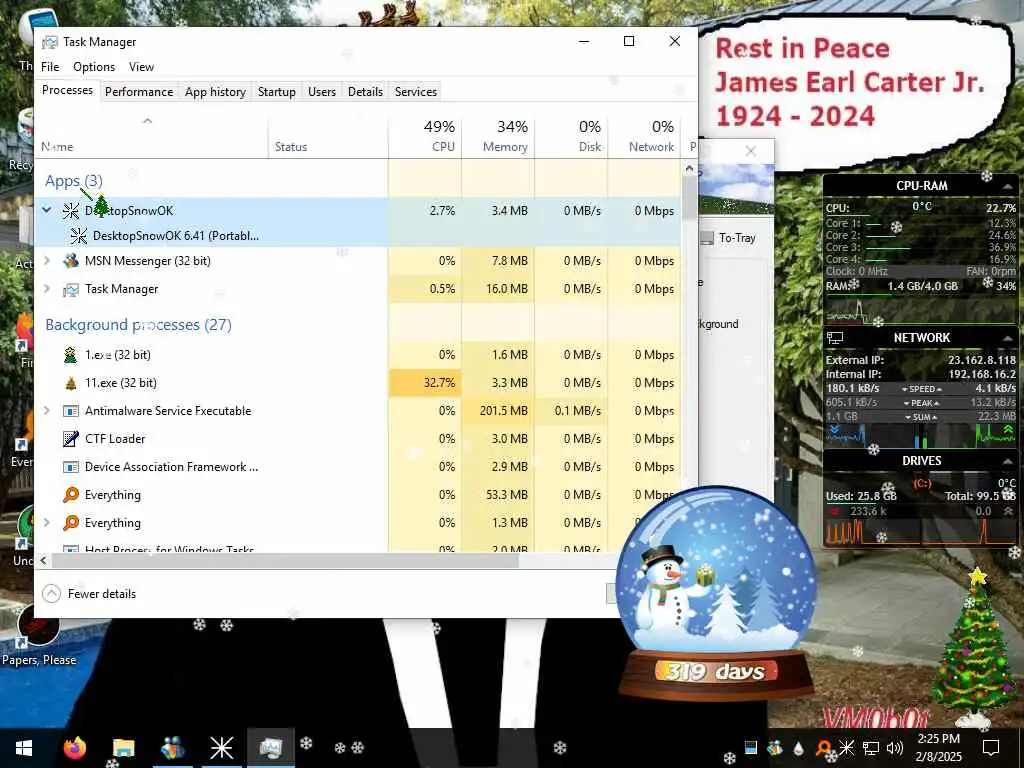
Task: Sort processes by CPU column
Action: click(425, 136)
